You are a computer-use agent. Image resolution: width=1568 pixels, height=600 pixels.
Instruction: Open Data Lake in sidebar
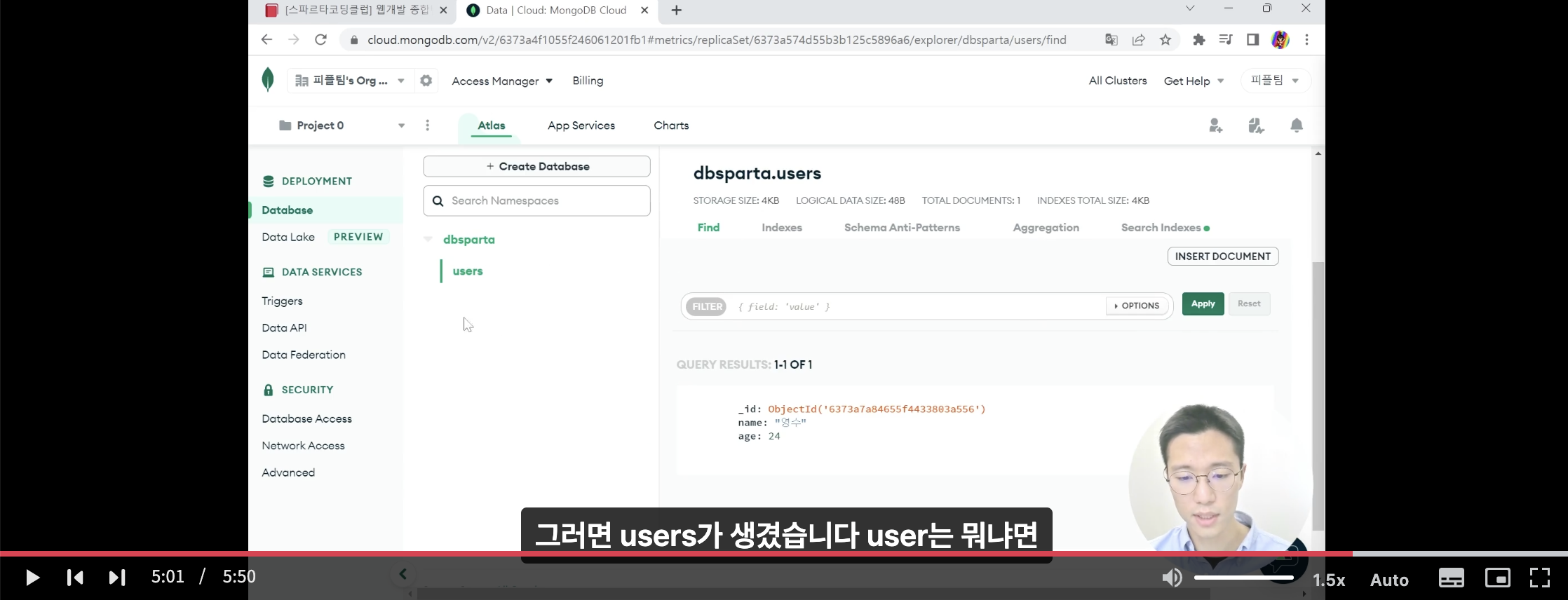coord(288,237)
